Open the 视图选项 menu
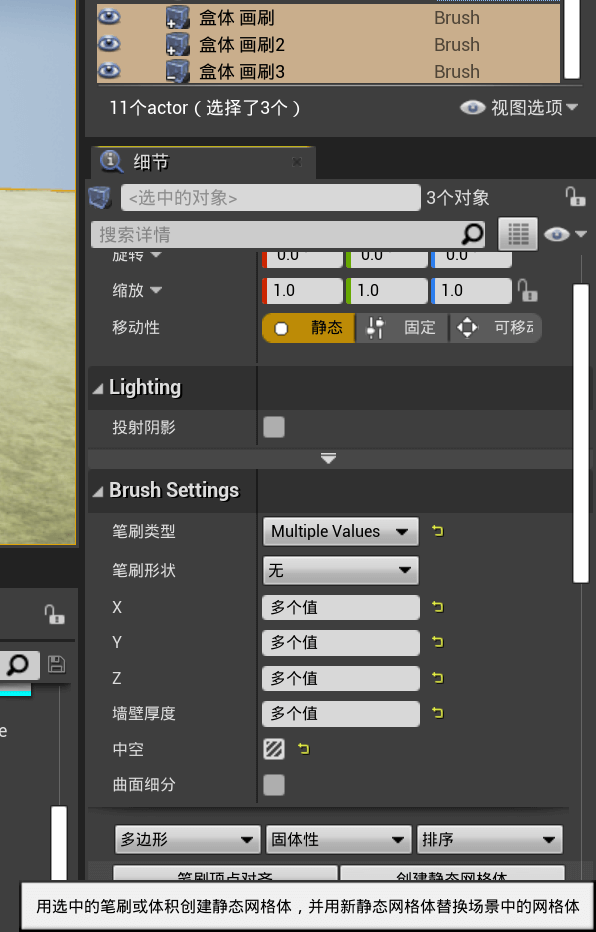596x932 pixels. tap(519, 108)
